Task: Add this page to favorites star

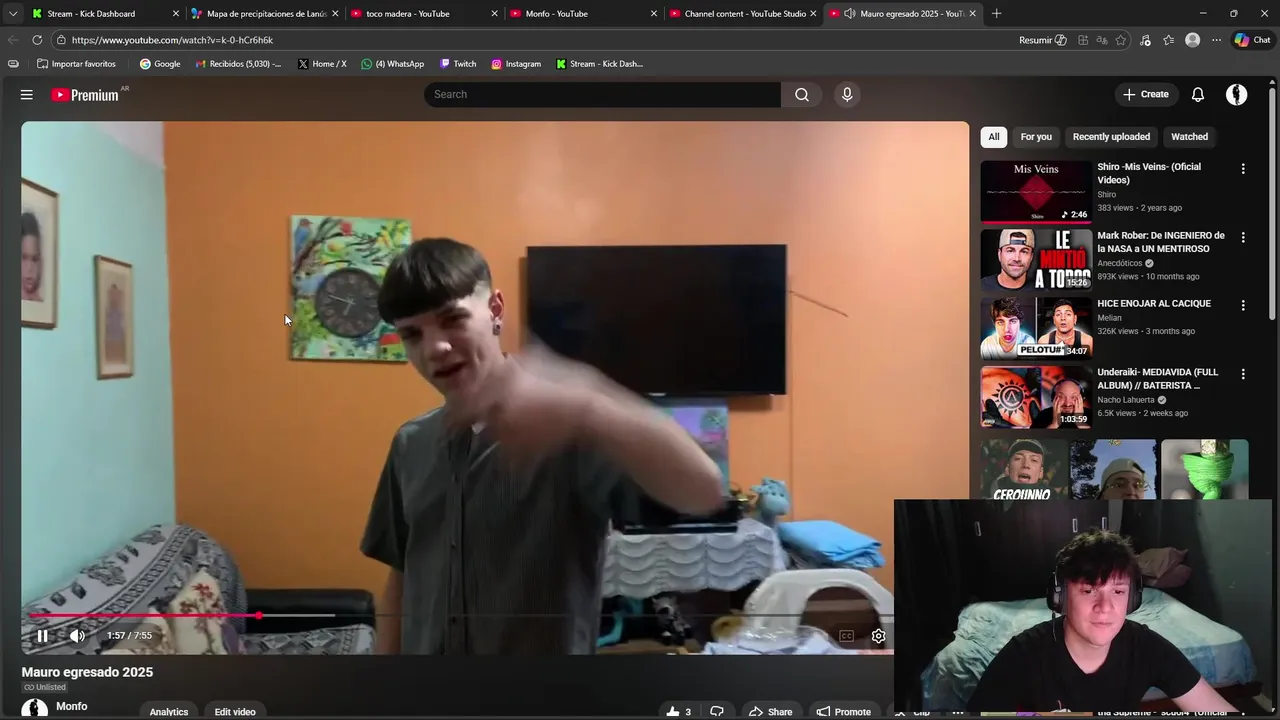Action: click(x=1121, y=40)
